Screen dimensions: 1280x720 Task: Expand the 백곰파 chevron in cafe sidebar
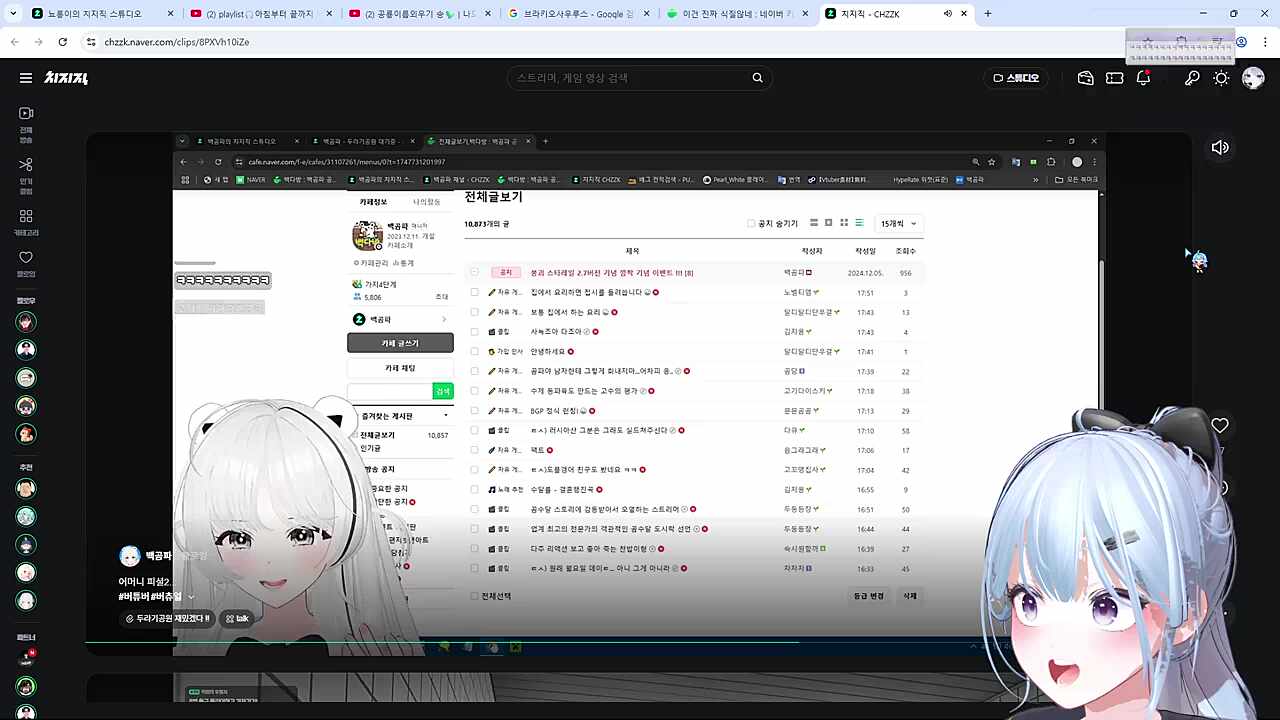(x=444, y=319)
